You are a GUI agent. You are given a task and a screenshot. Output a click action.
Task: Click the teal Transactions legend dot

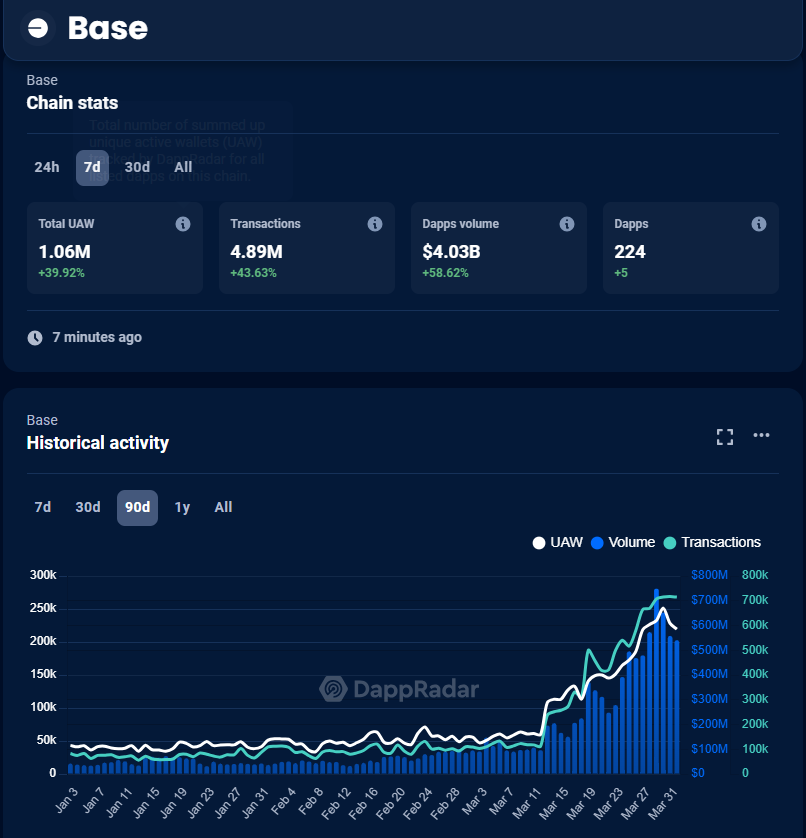(670, 543)
